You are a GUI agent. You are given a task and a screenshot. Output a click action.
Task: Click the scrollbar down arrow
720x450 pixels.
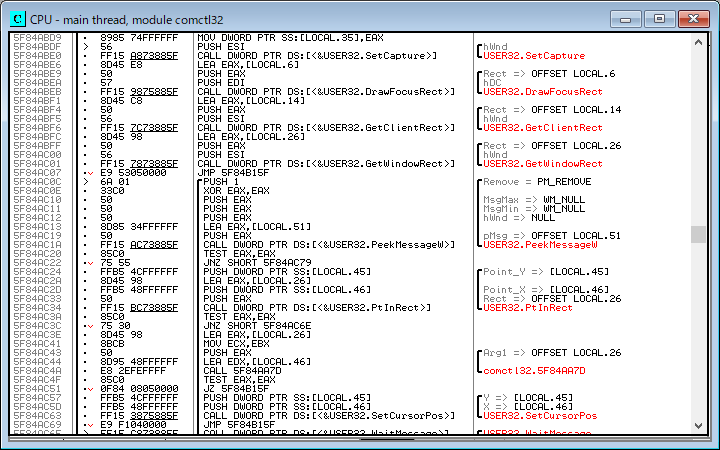click(698, 426)
